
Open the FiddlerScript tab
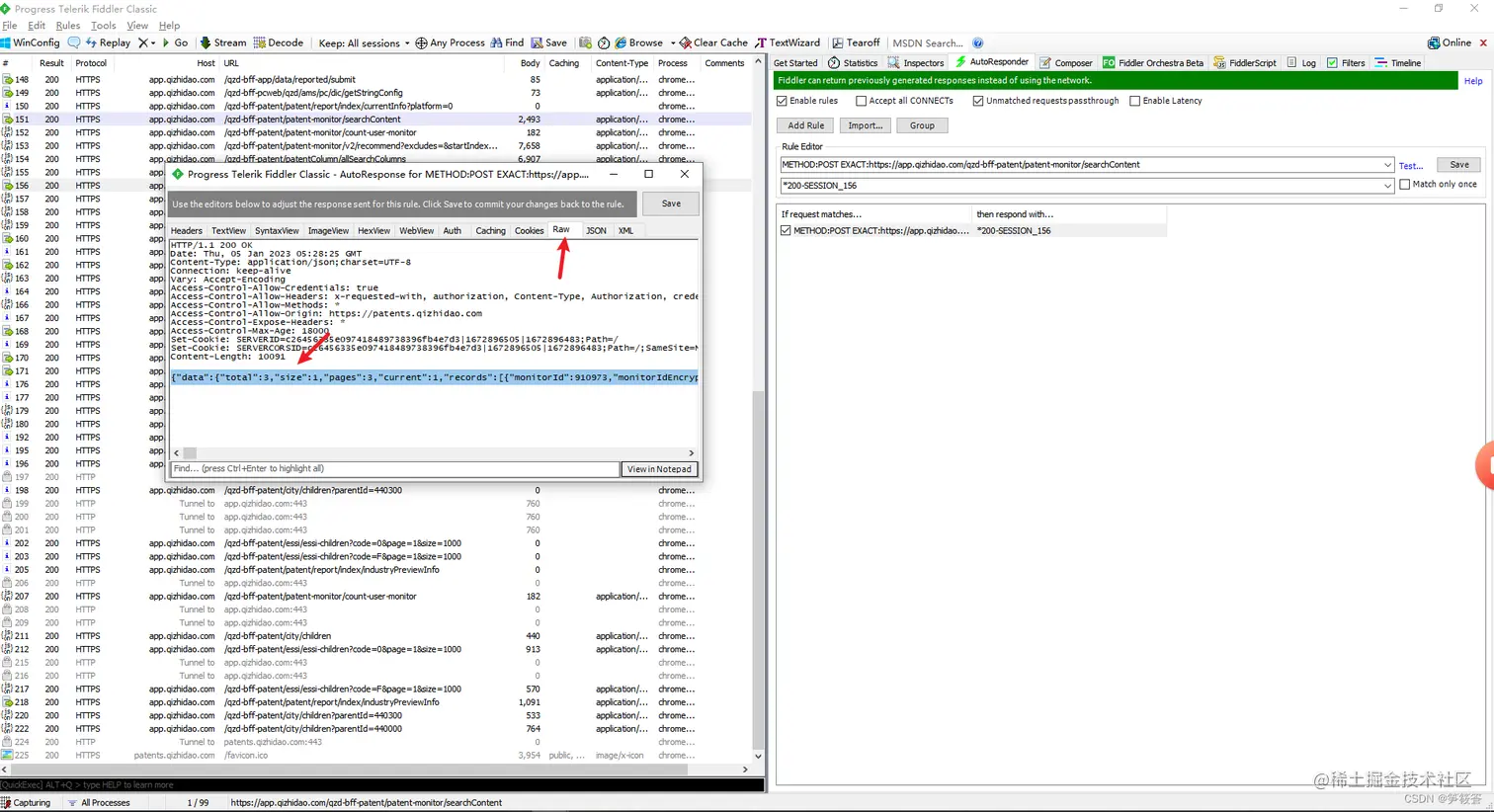[1245, 62]
